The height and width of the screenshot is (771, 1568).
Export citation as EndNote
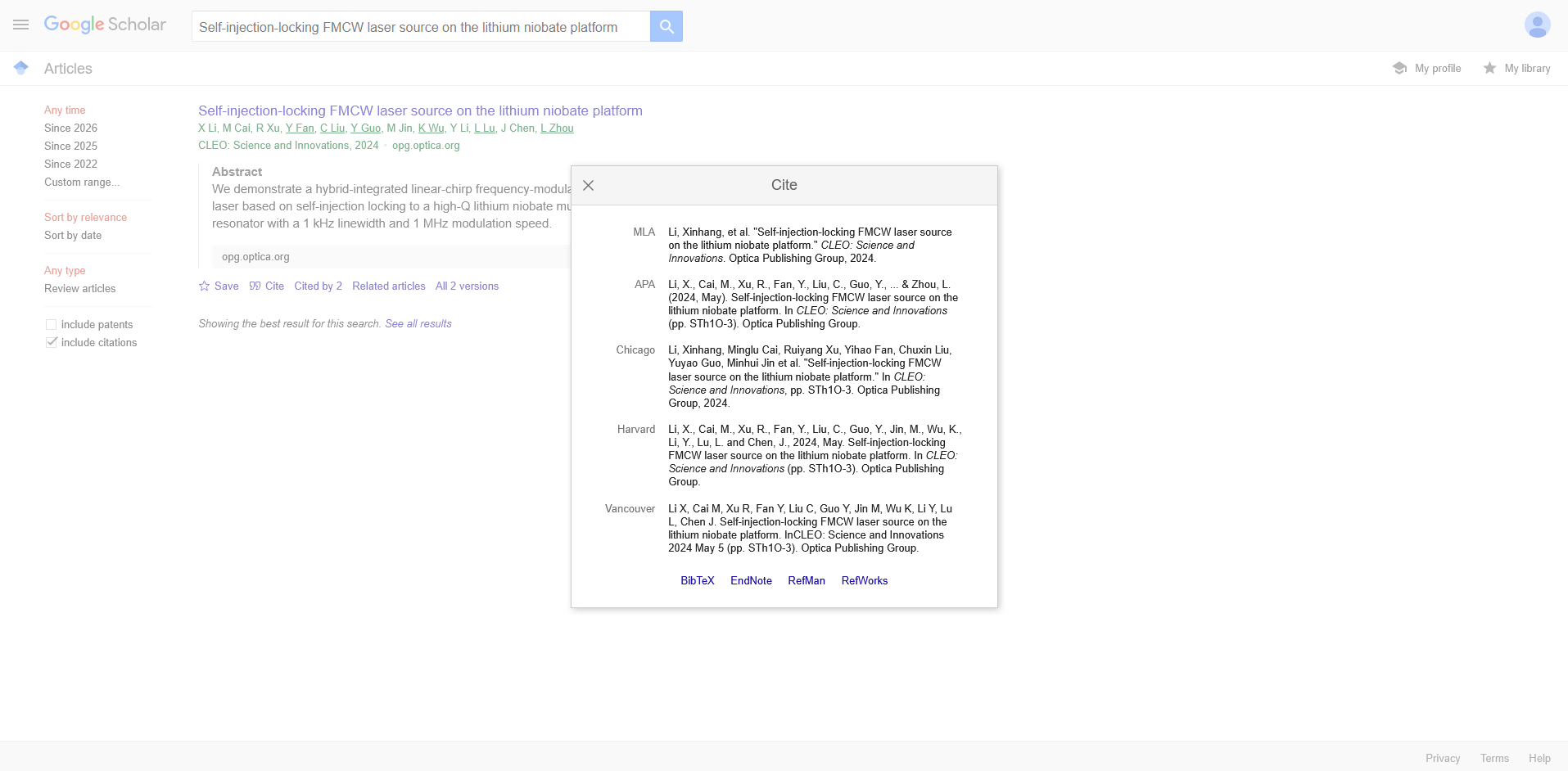pyautogui.click(x=751, y=580)
